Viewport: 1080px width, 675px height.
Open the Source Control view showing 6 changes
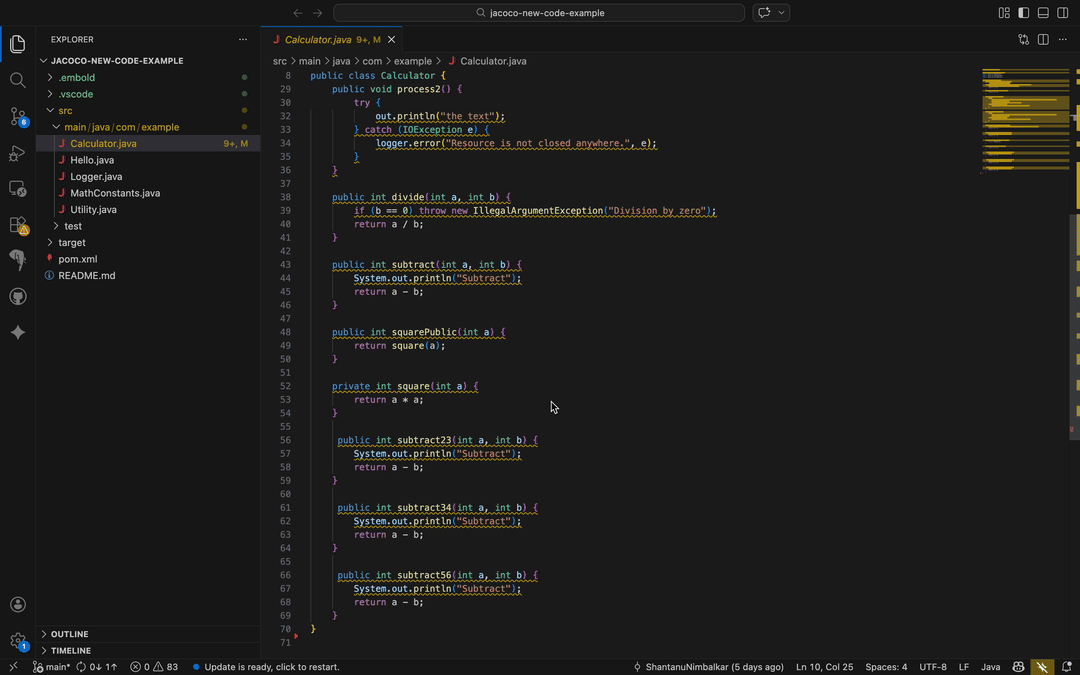click(x=17, y=117)
